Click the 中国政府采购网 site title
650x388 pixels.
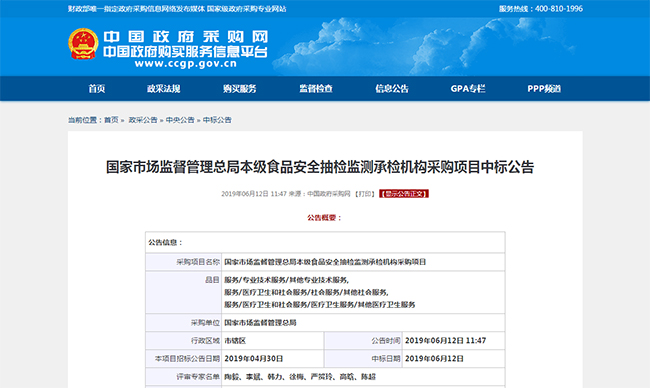pyautogui.click(x=186, y=37)
